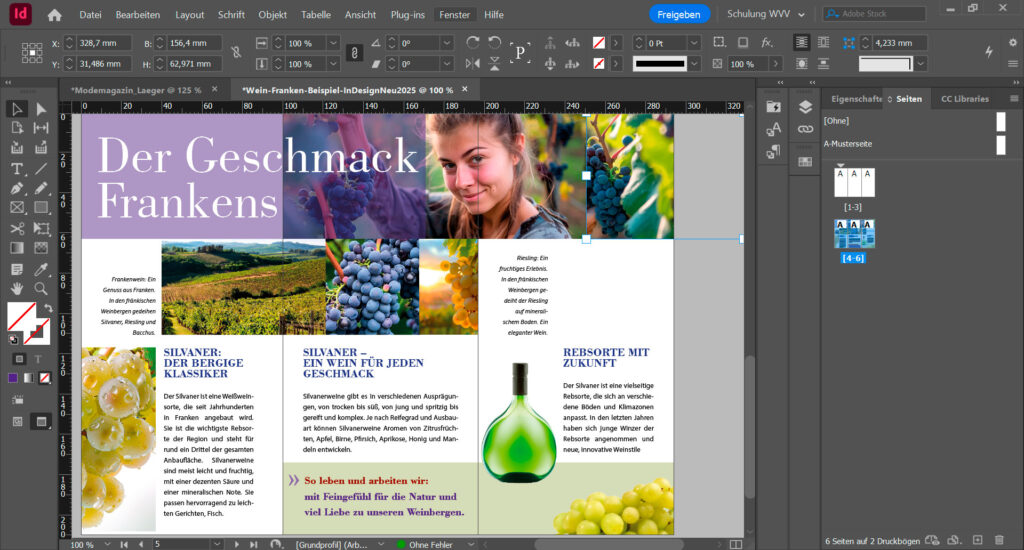
Task: Toggle split layout view icon
Action: (x=735, y=544)
